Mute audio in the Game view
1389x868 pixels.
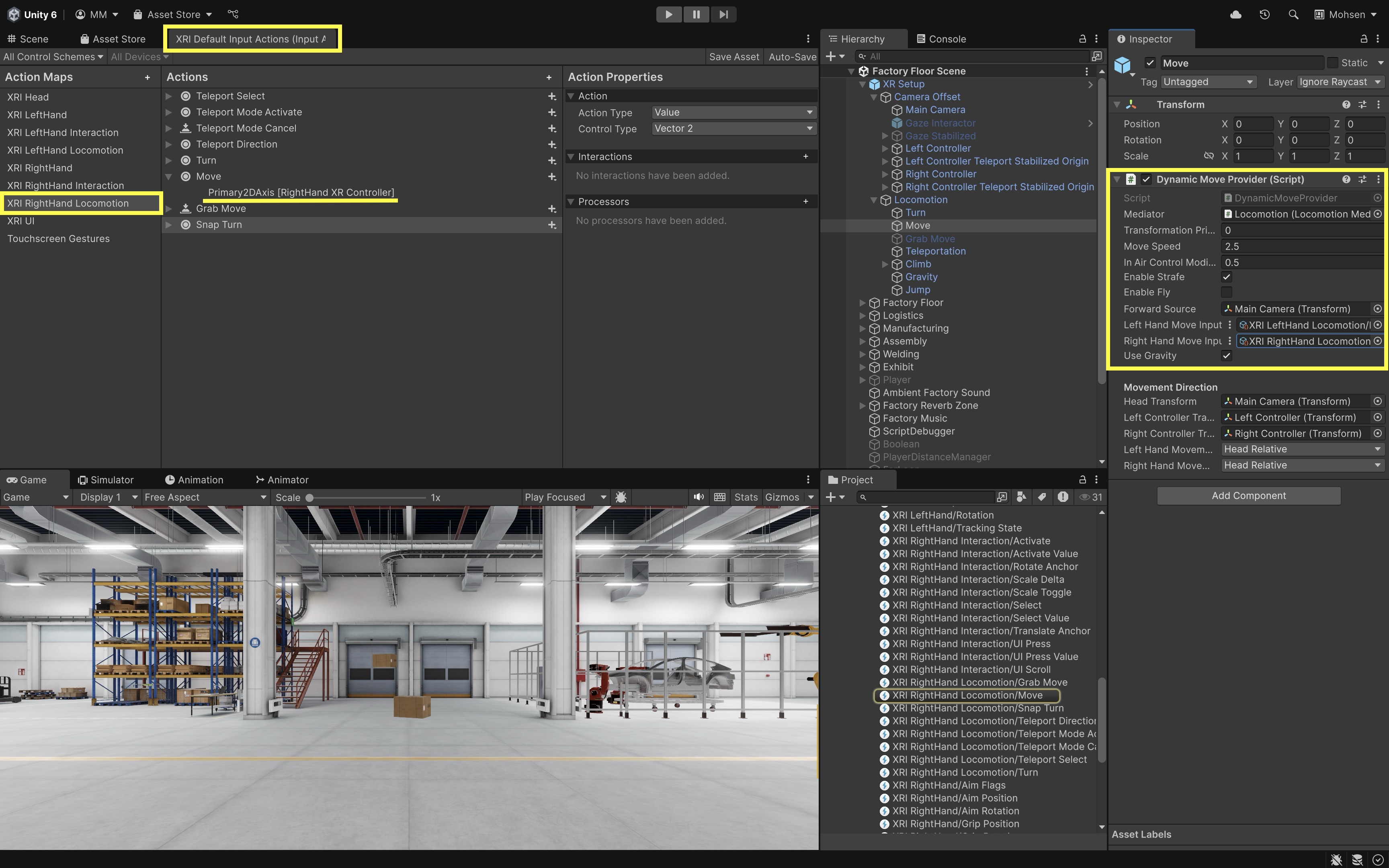pos(699,497)
